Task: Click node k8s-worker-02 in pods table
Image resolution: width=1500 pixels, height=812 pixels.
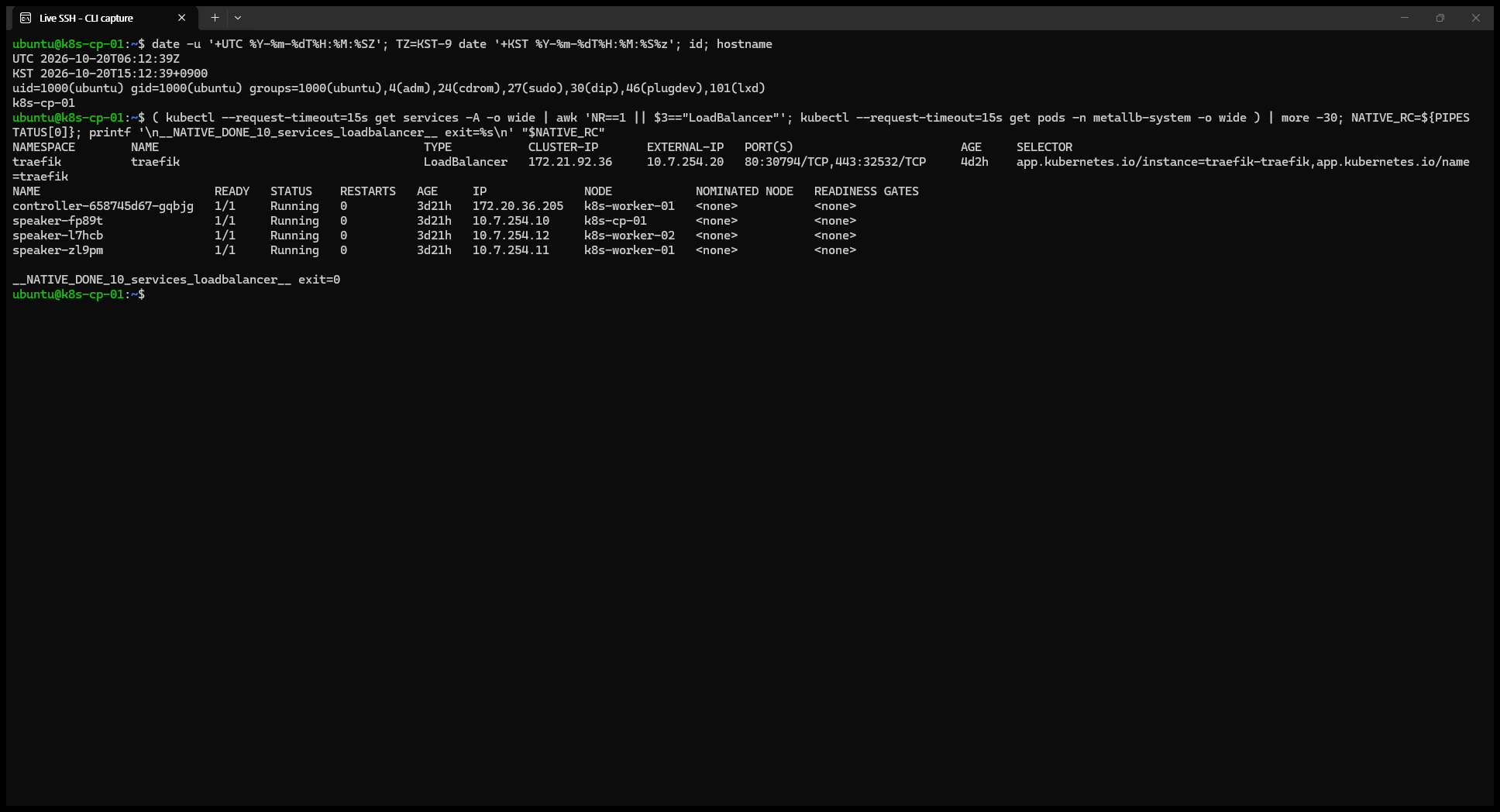Action: pos(630,236)
